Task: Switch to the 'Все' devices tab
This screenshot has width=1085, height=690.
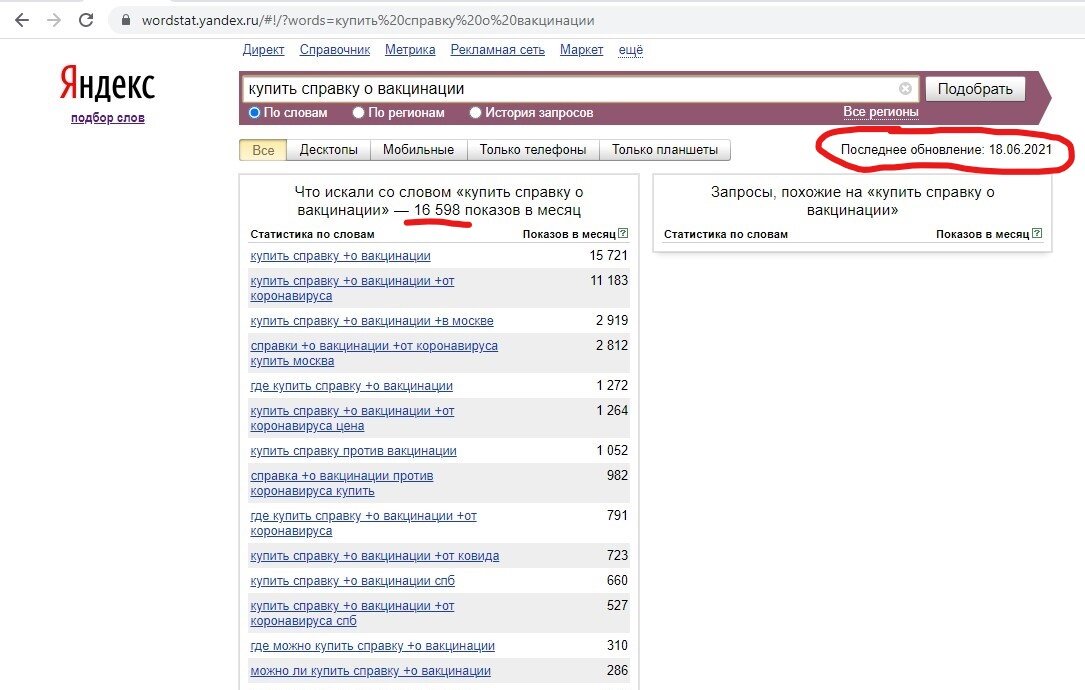Action: click(263, 150)
